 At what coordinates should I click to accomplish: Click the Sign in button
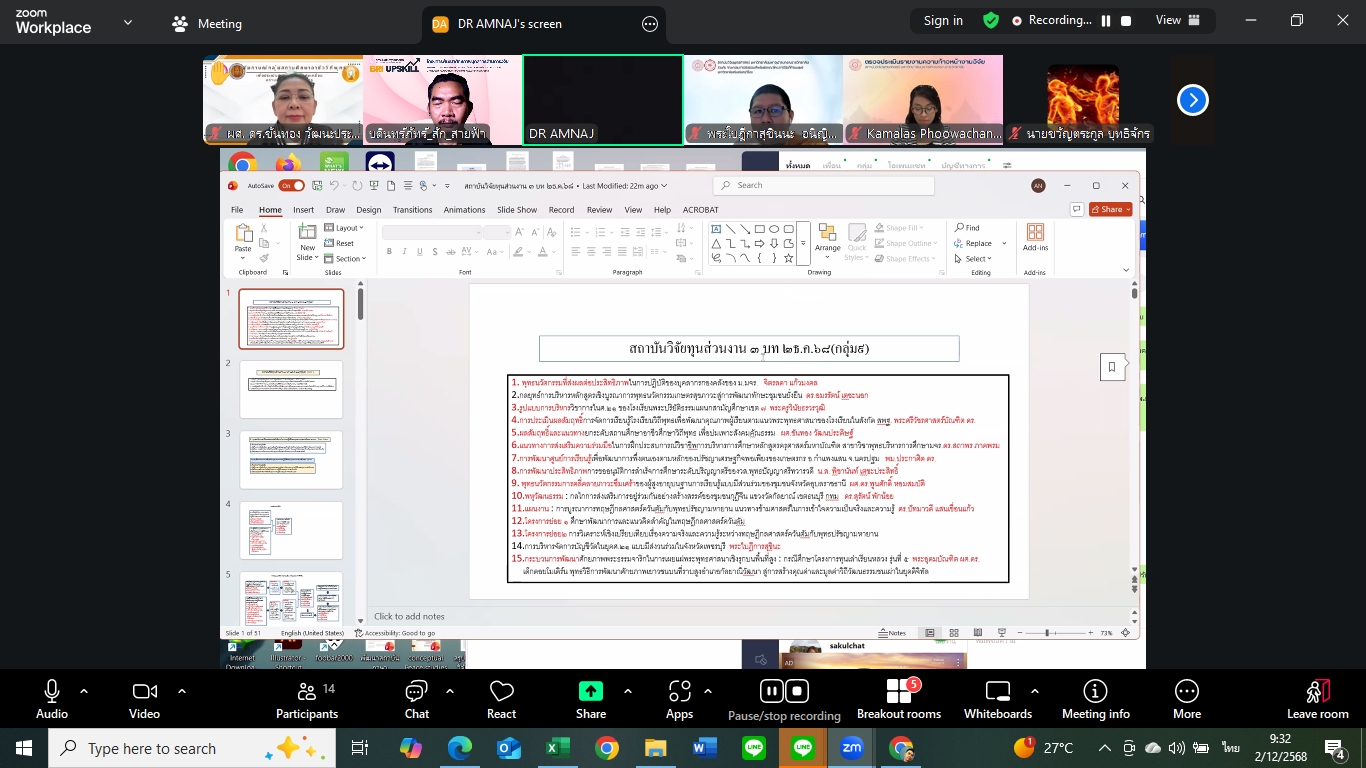[943, 21]
